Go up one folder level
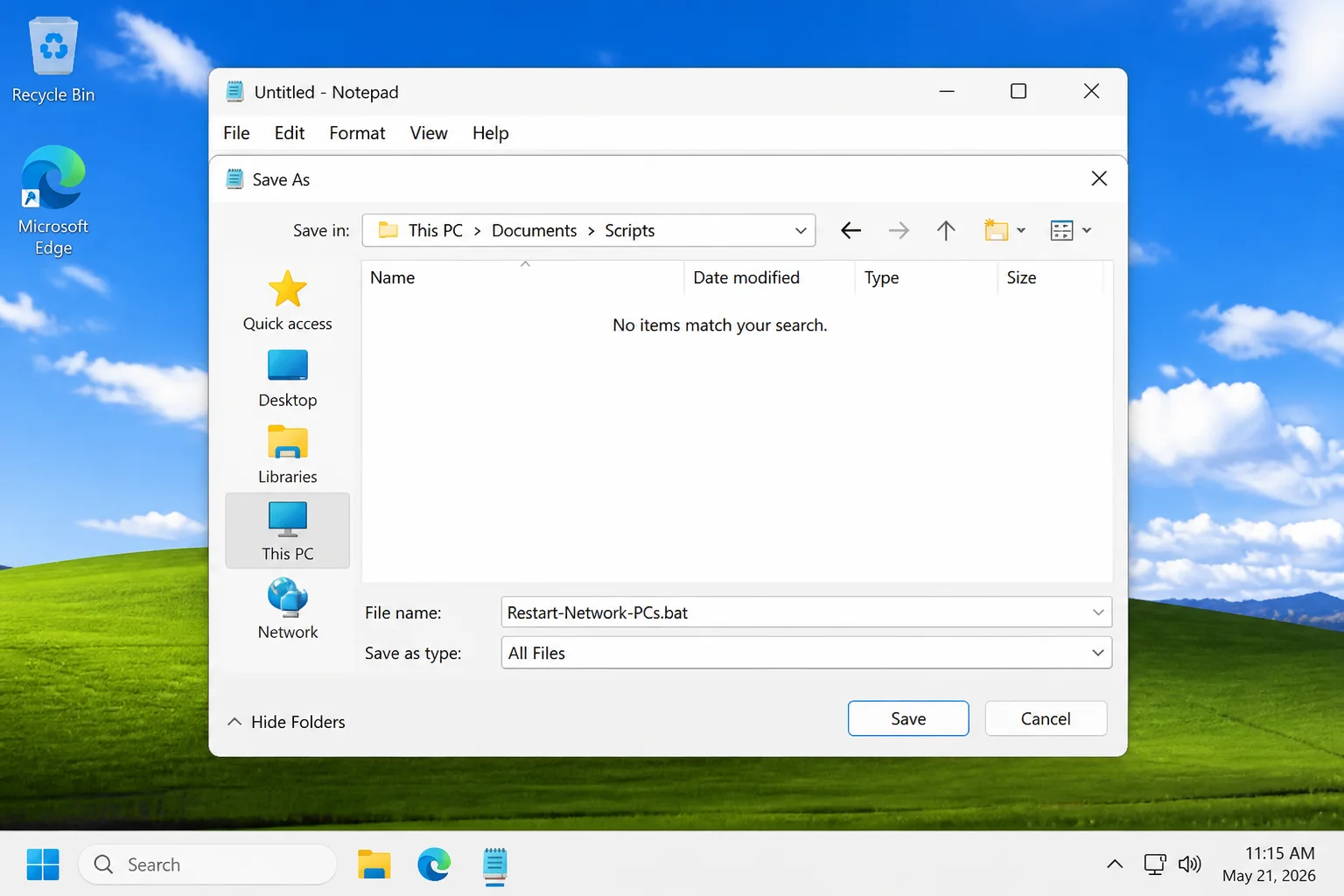The height and width of the screenshot is (896, 1344). point(946,231)
